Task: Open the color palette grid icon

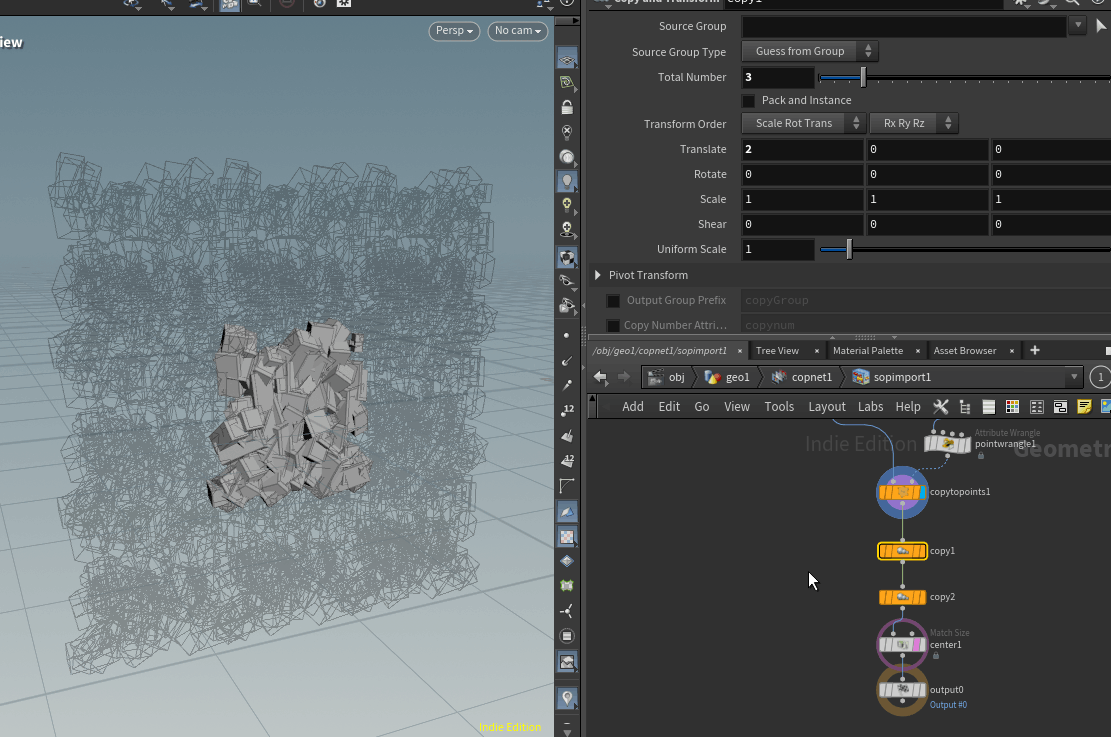Action: [1013, 407]
